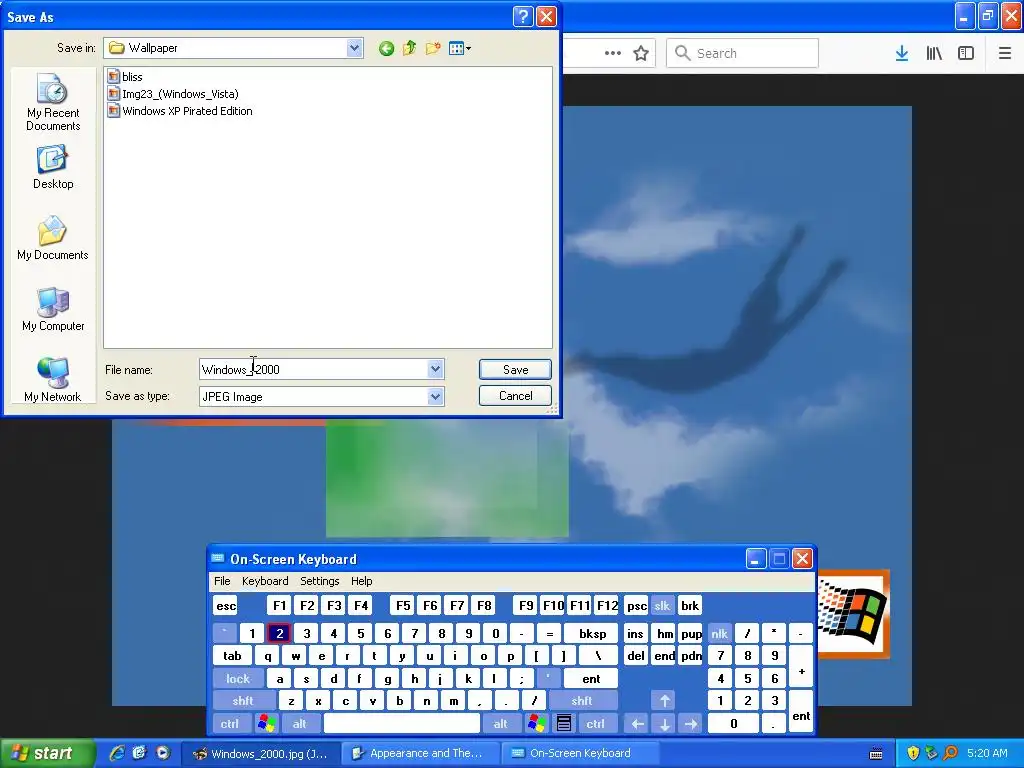Image resolution: width=1024 pixels, height=768 pixels.
Task: Select Windows XP Pirated Edition file
Action: coord(180,111)
